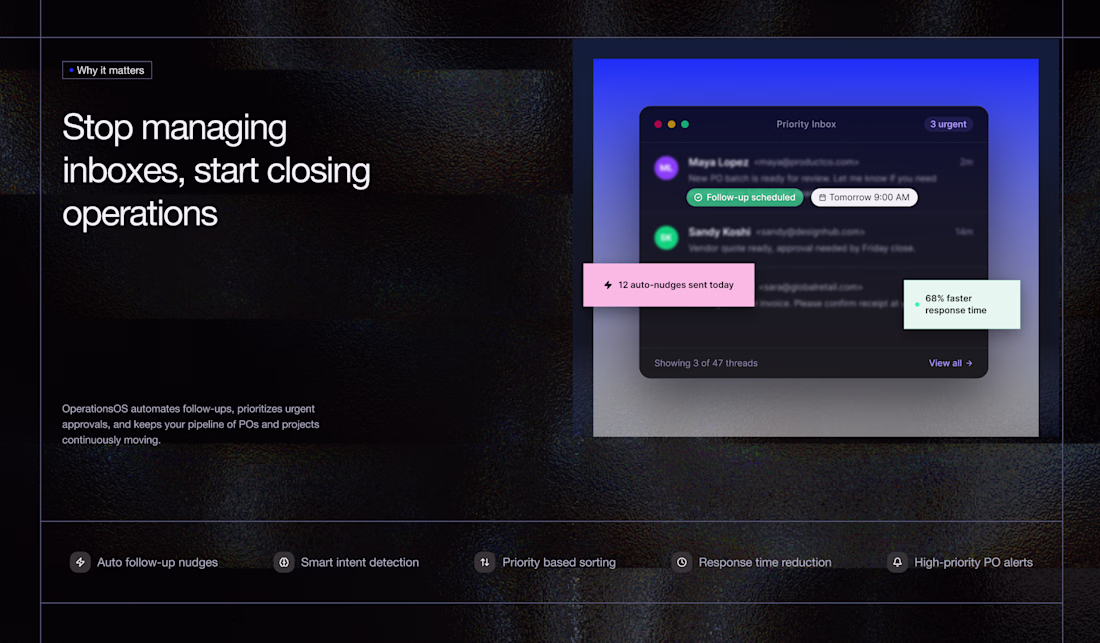Click the bell icon for High-priority PO alerts
Image resolution: width=1100 pixels, height=643 pixels.
click(x=897, y=562)
